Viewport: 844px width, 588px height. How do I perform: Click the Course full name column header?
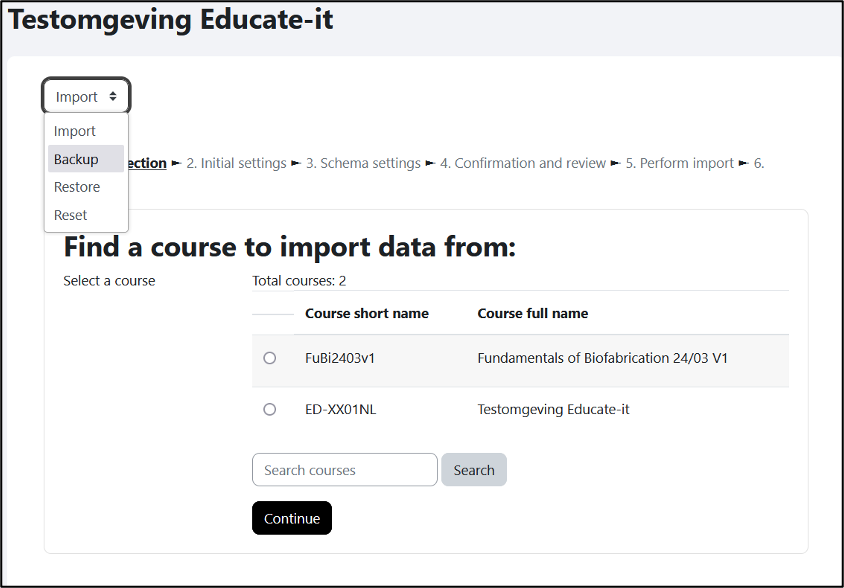pyautogui.click(x=532, y=313)
